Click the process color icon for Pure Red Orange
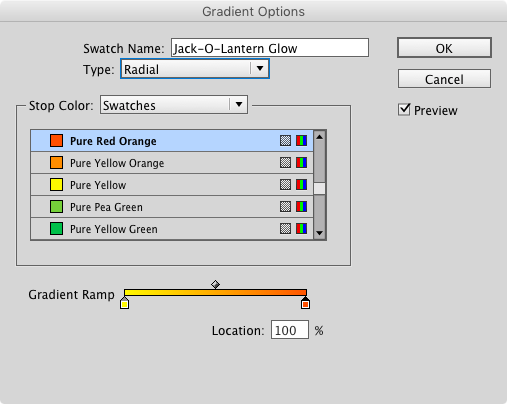Viewport: 507px width, 404px height. pos(285,141)
